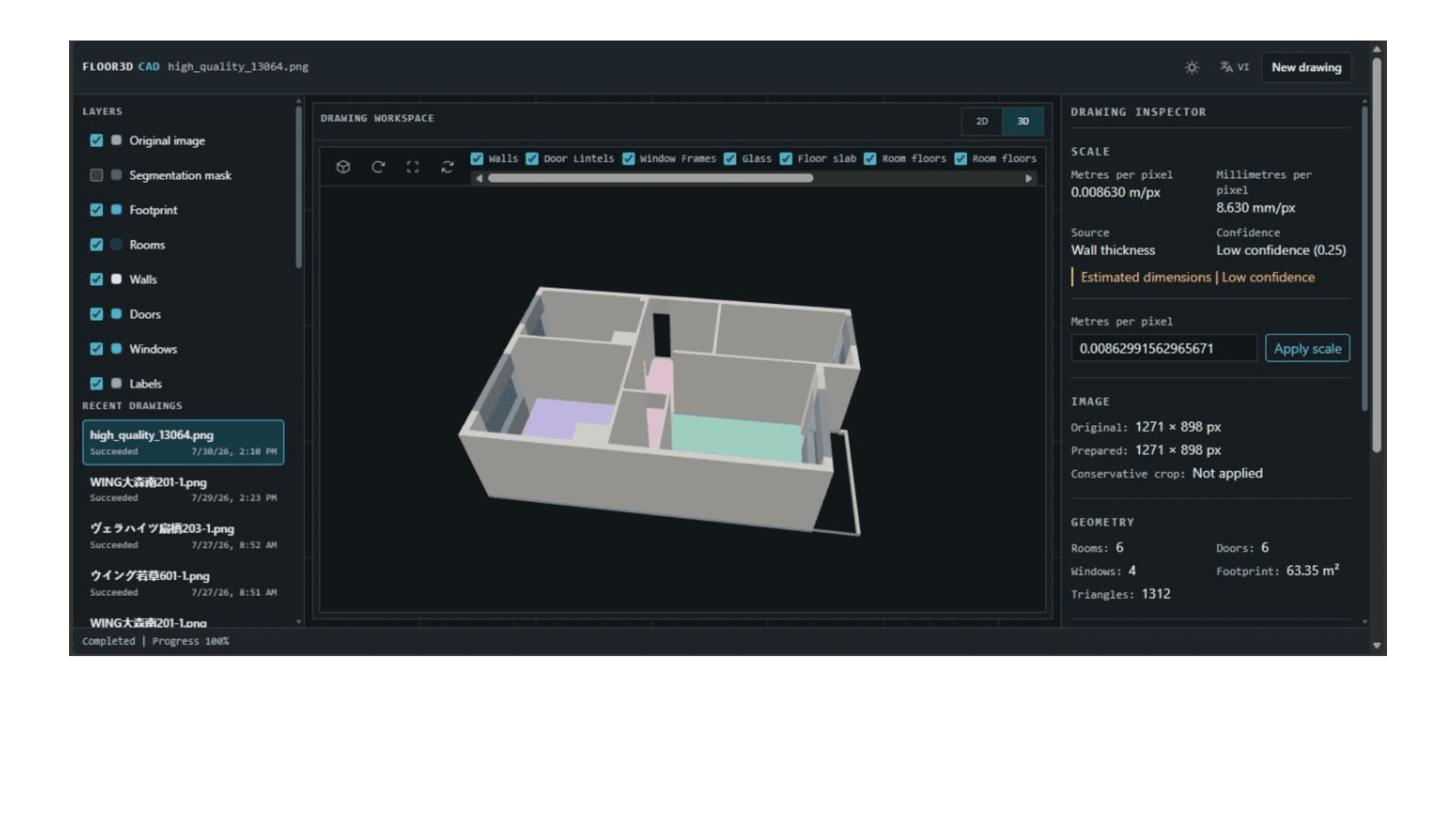Open recent drawing high_quality_13064.png
The height and width of the screenshot is (819, 1456).
pos(183,442)
